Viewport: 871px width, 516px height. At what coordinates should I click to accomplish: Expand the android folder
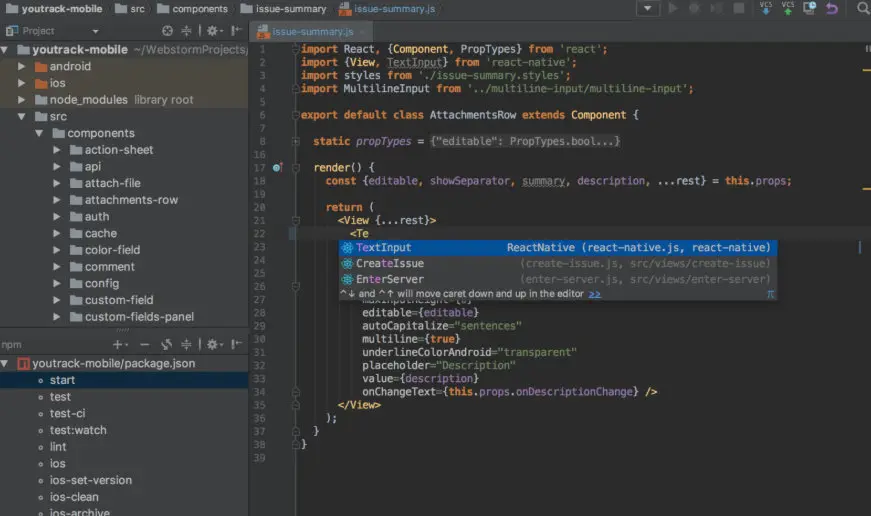tap(22, 67)
